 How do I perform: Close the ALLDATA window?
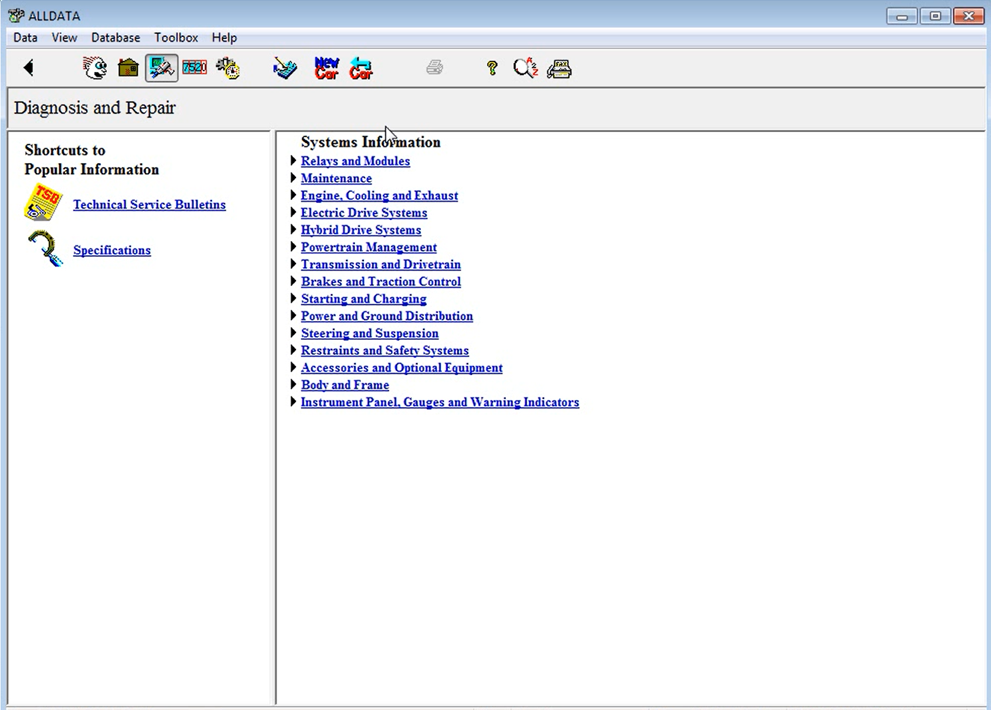click(x=968, y=16)
